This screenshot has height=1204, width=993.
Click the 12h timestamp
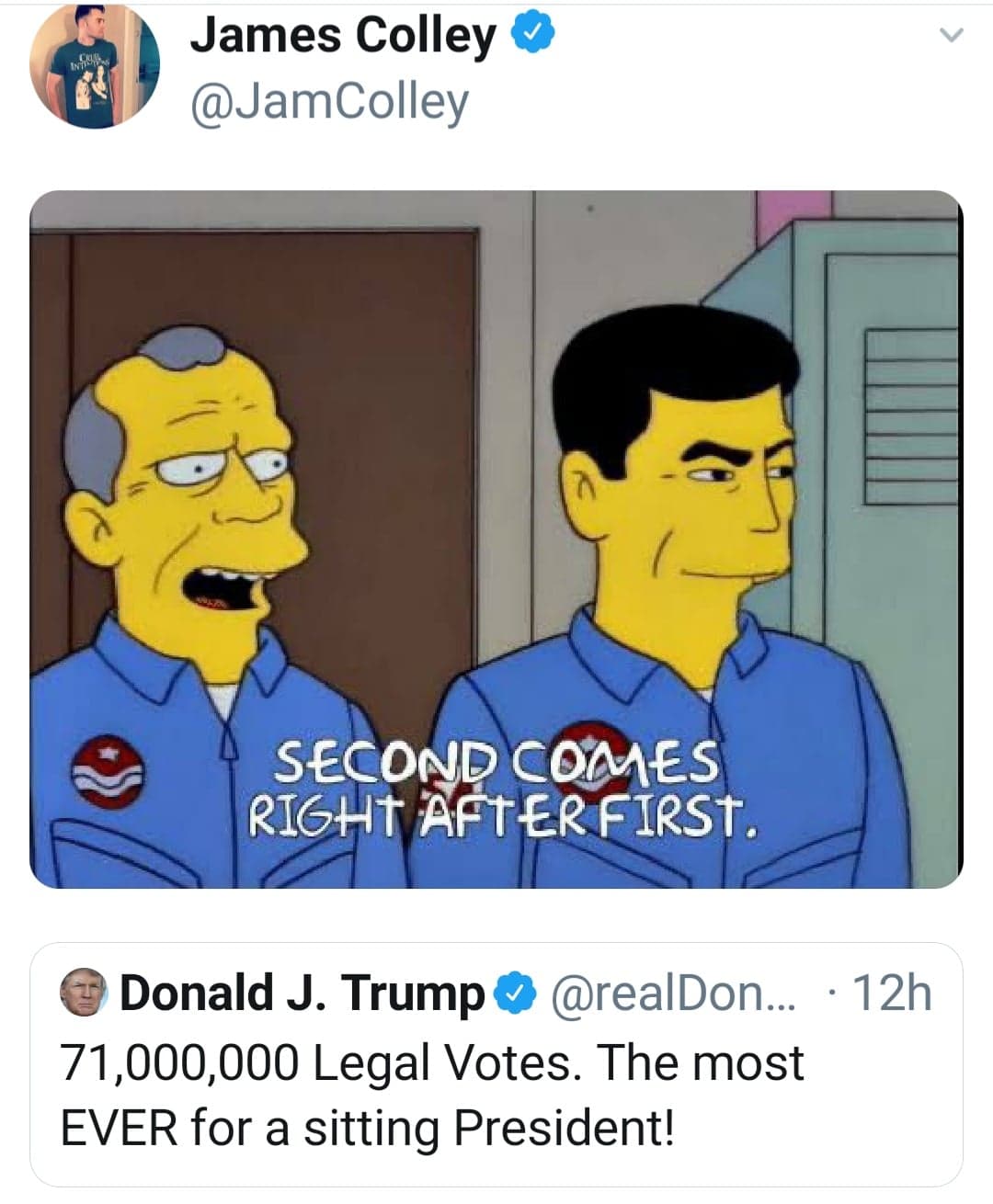[x=892, y=994]
